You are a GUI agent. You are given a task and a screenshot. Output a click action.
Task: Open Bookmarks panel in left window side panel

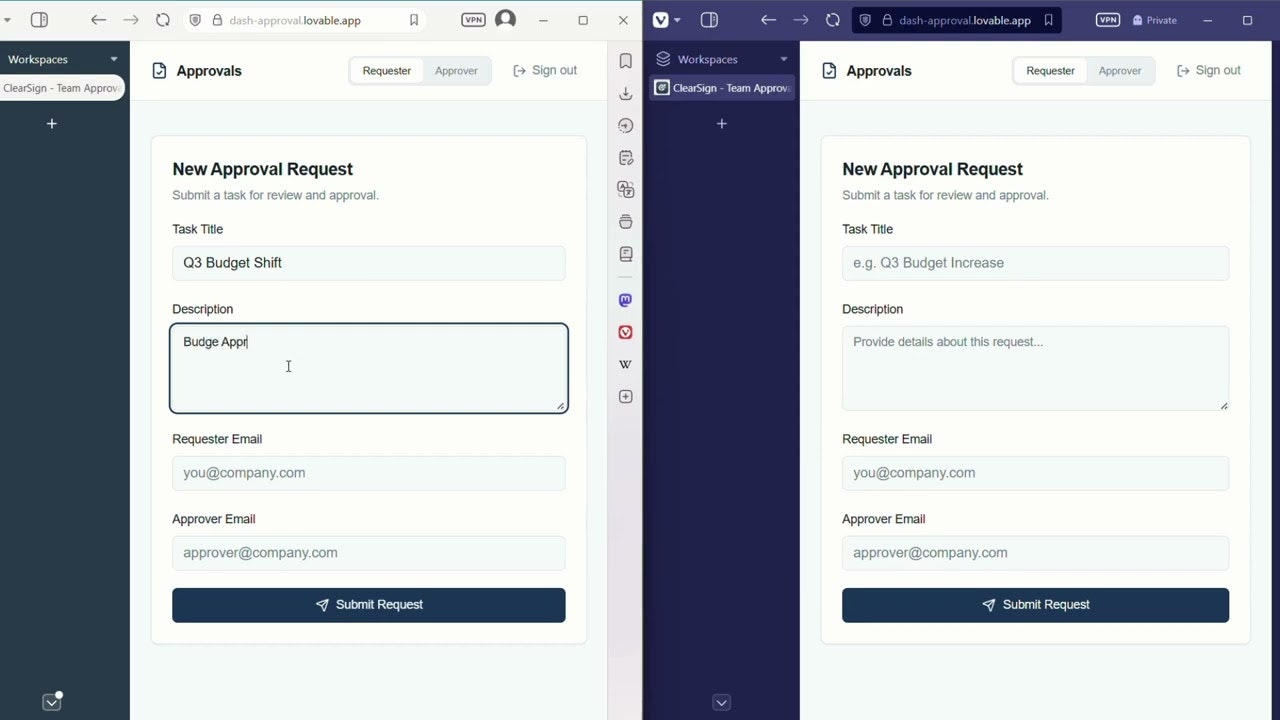click(626, 61)
